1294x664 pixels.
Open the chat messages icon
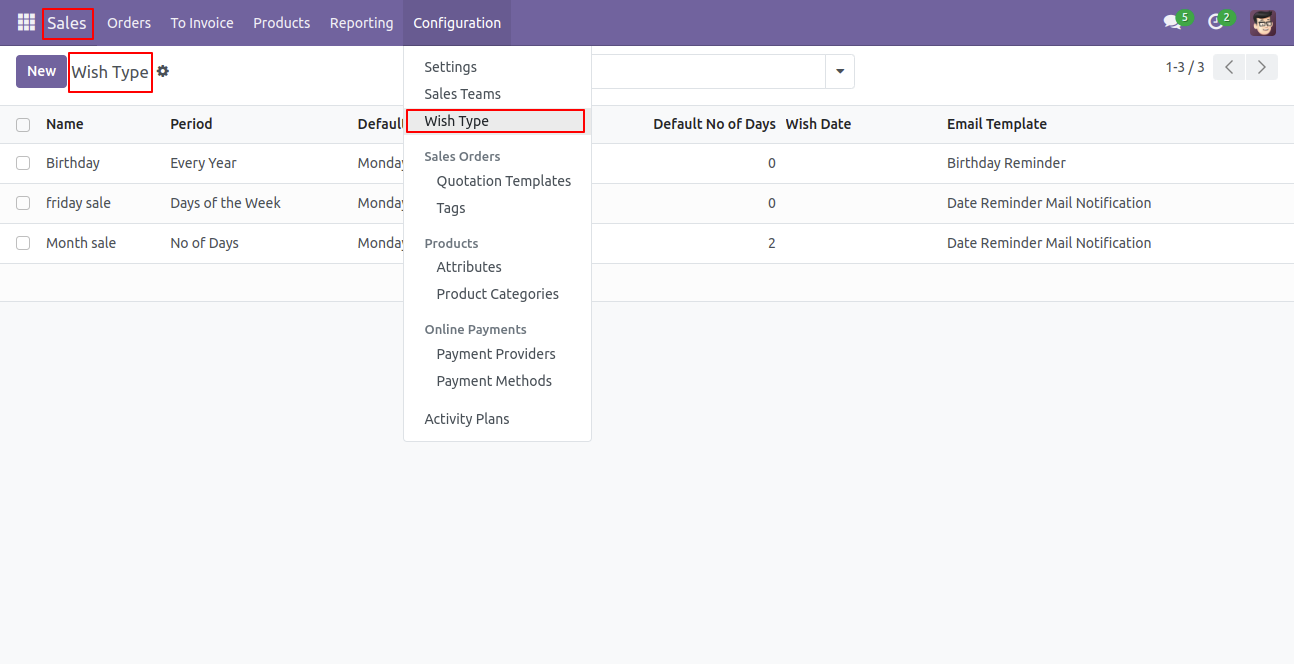pos(1172,22)
